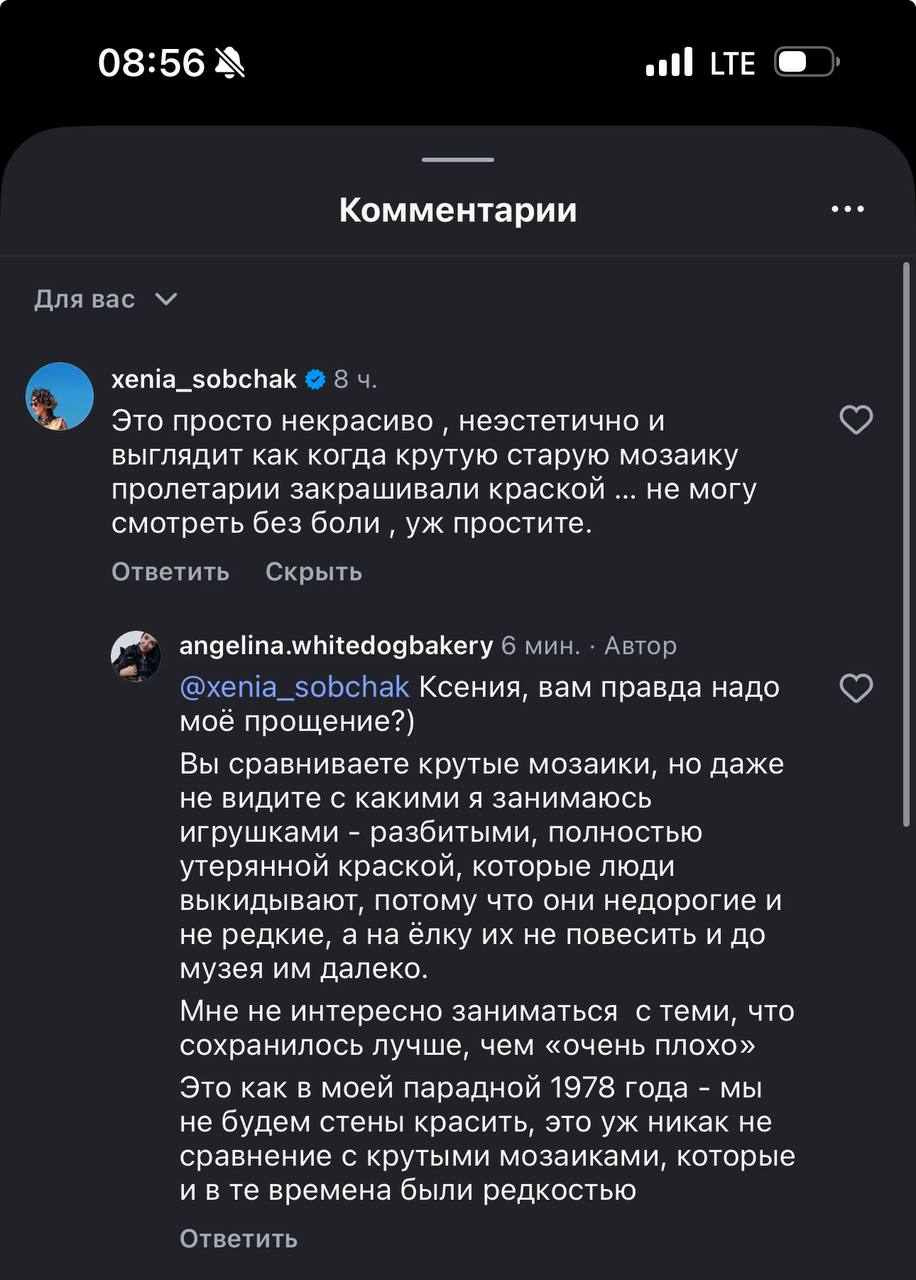Reply to xenia_sobchak's comment via "Ответить"
Viewport: 916px width, 1280px height.
[x=170, y=572]
